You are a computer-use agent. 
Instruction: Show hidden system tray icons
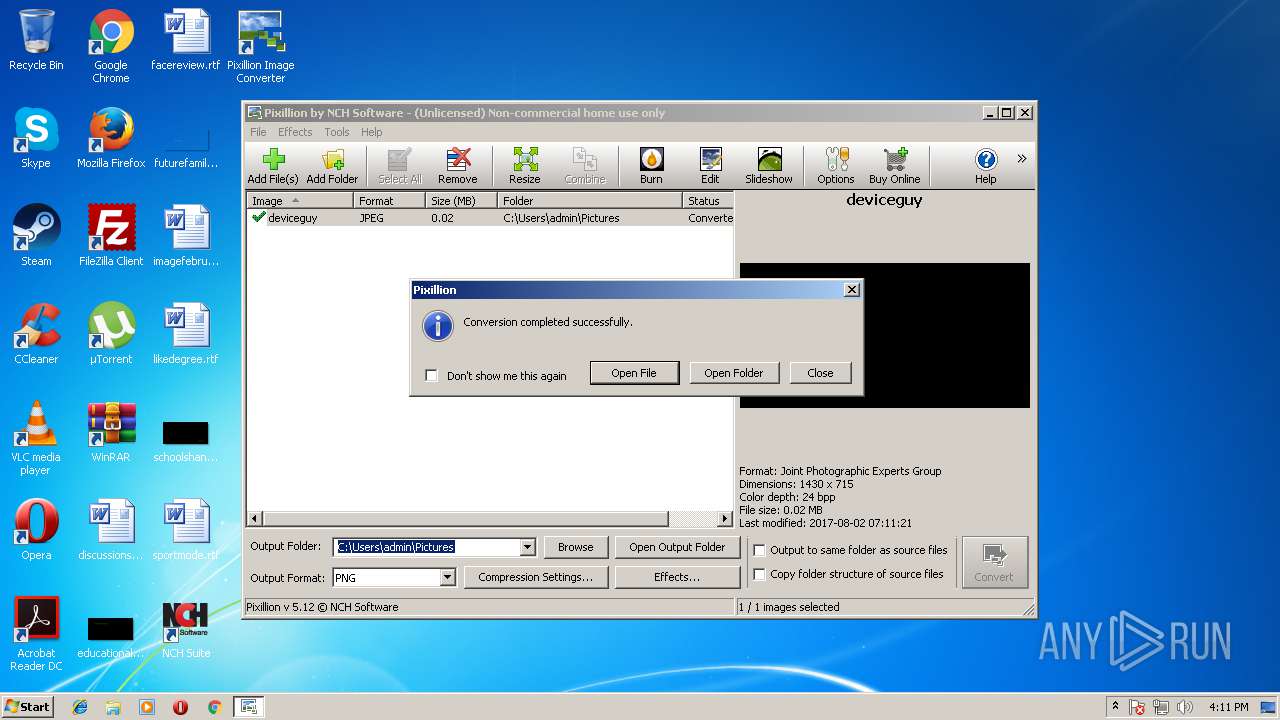tap(1115, 707)
